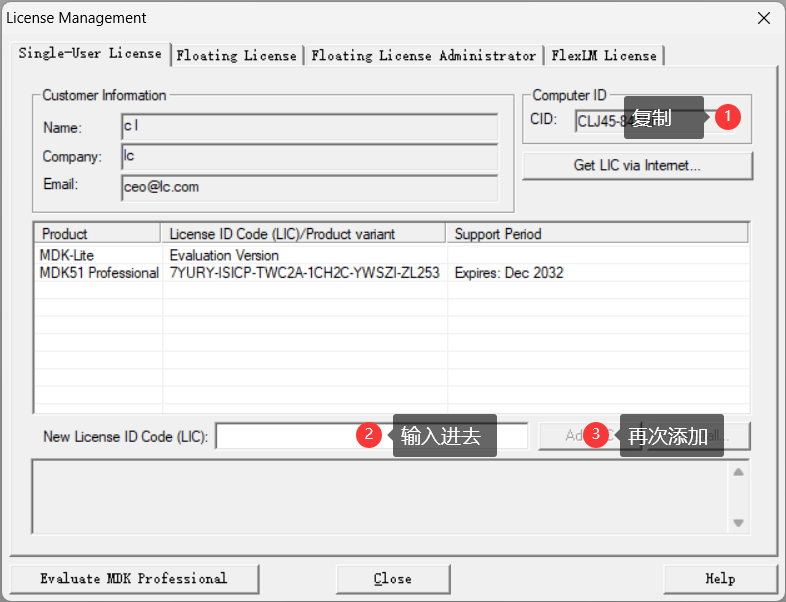
Task: Click the Support Period column header
Action: (597, 234)
